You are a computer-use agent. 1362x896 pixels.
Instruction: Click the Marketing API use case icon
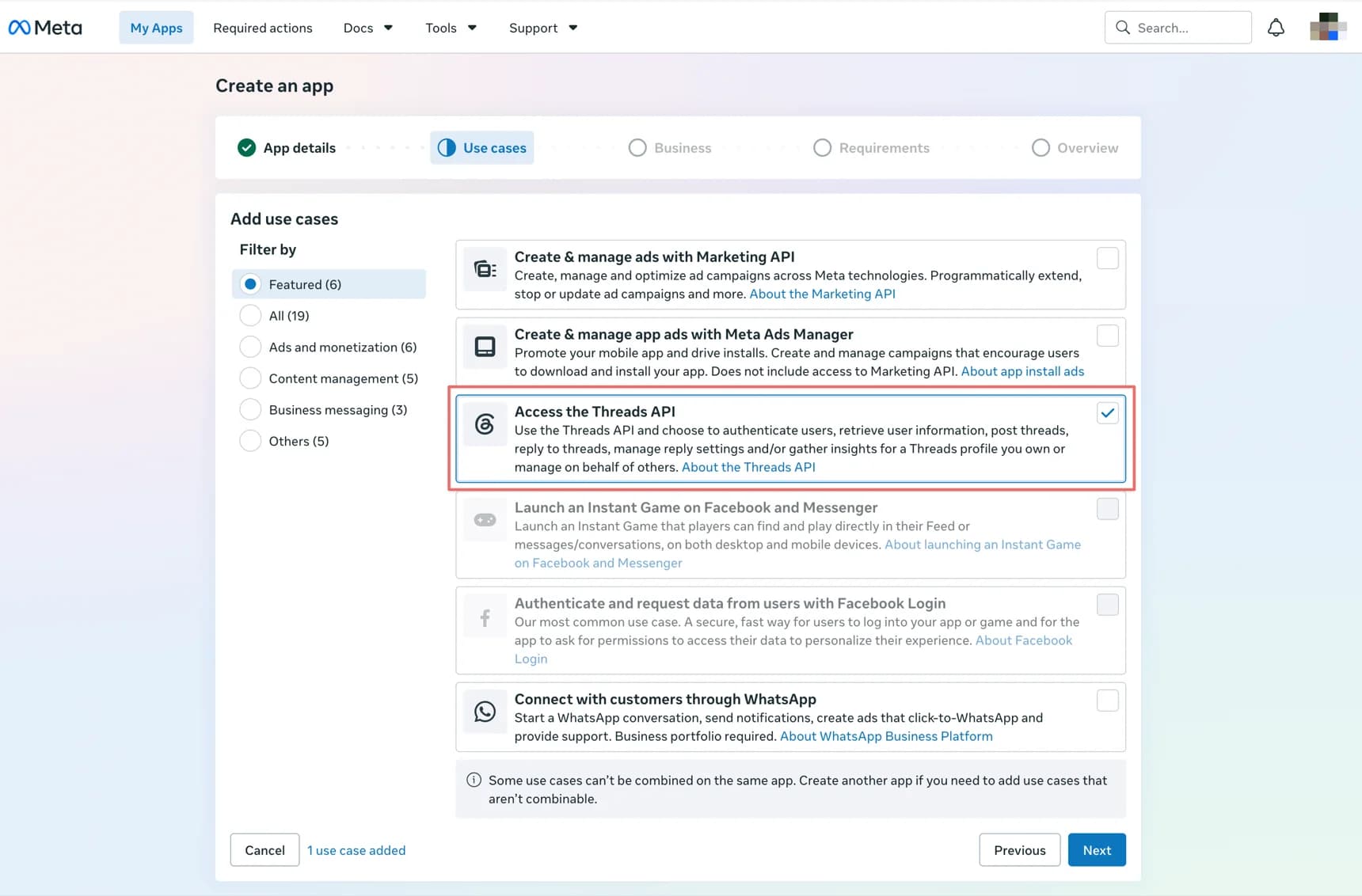coord(485,269)
